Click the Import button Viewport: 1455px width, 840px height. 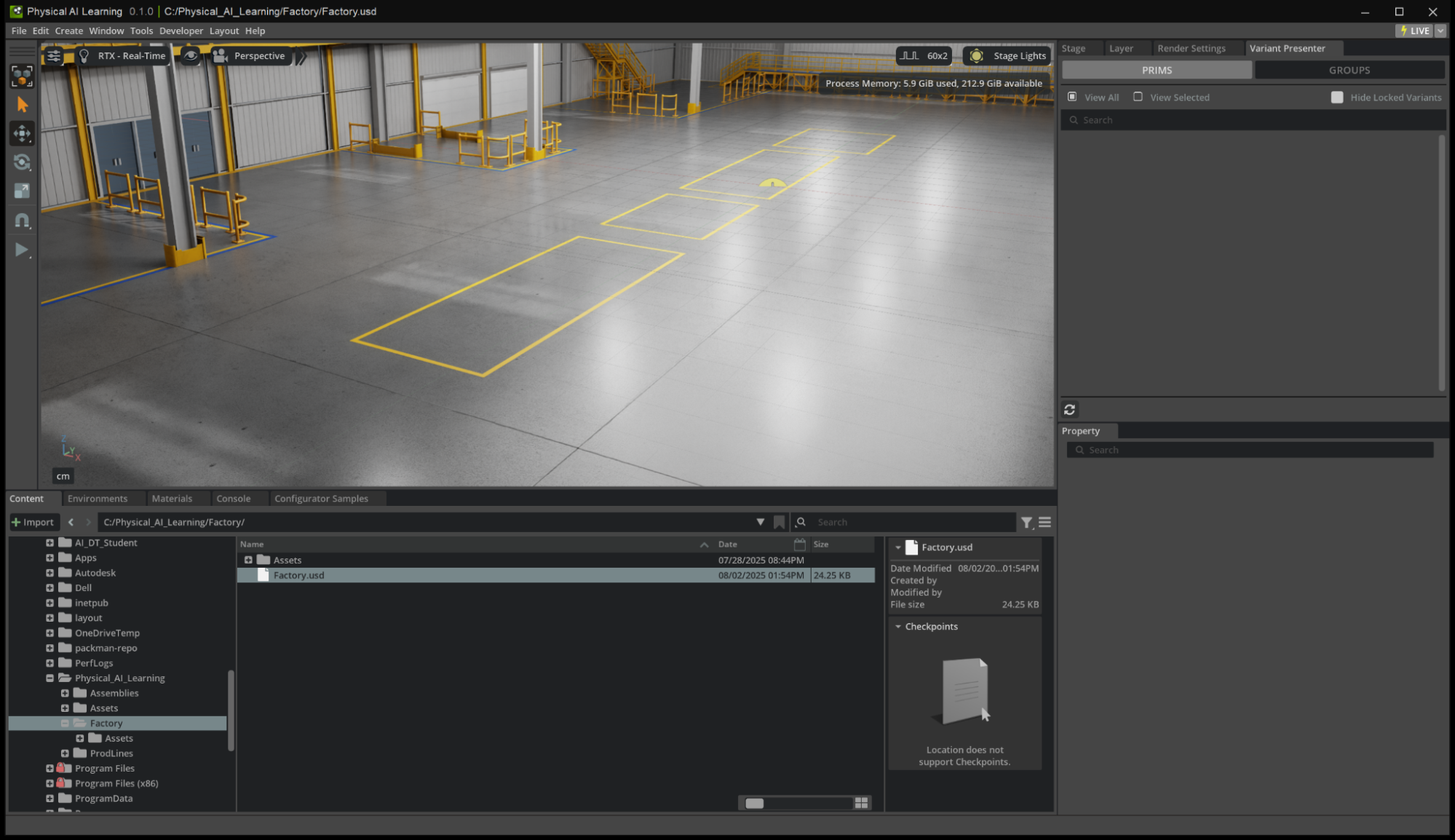pos(33,522)
